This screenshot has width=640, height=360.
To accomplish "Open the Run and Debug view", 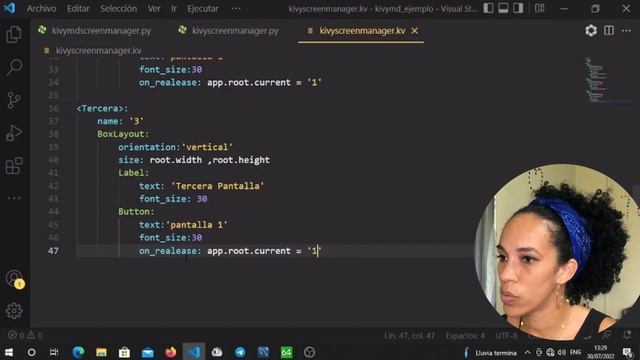I will [x=14, y=133].
